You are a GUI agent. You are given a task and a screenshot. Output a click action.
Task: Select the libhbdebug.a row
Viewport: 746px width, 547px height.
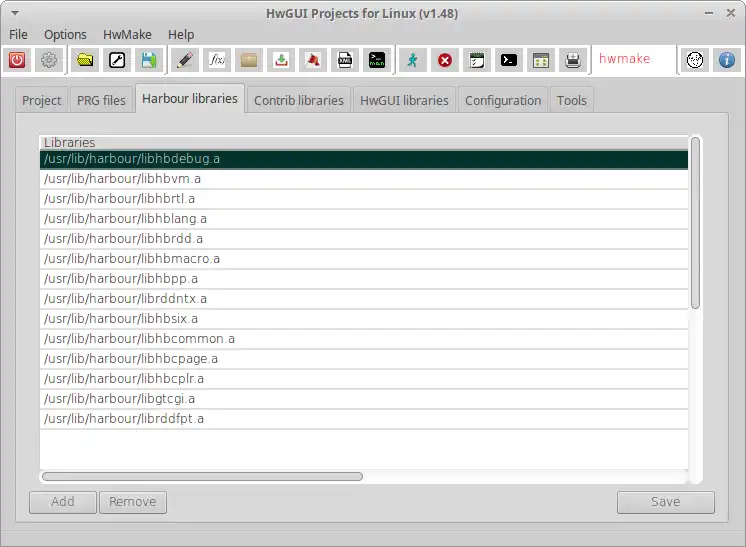(x=364, y=159)
